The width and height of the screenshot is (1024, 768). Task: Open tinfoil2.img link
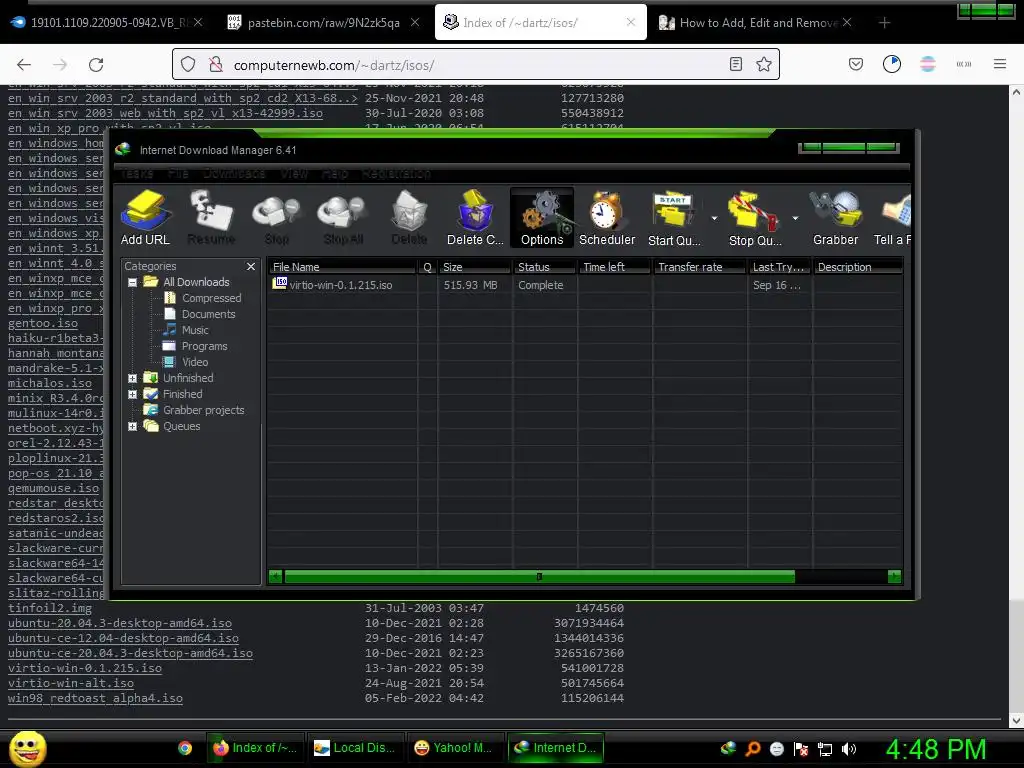point(50,608)
